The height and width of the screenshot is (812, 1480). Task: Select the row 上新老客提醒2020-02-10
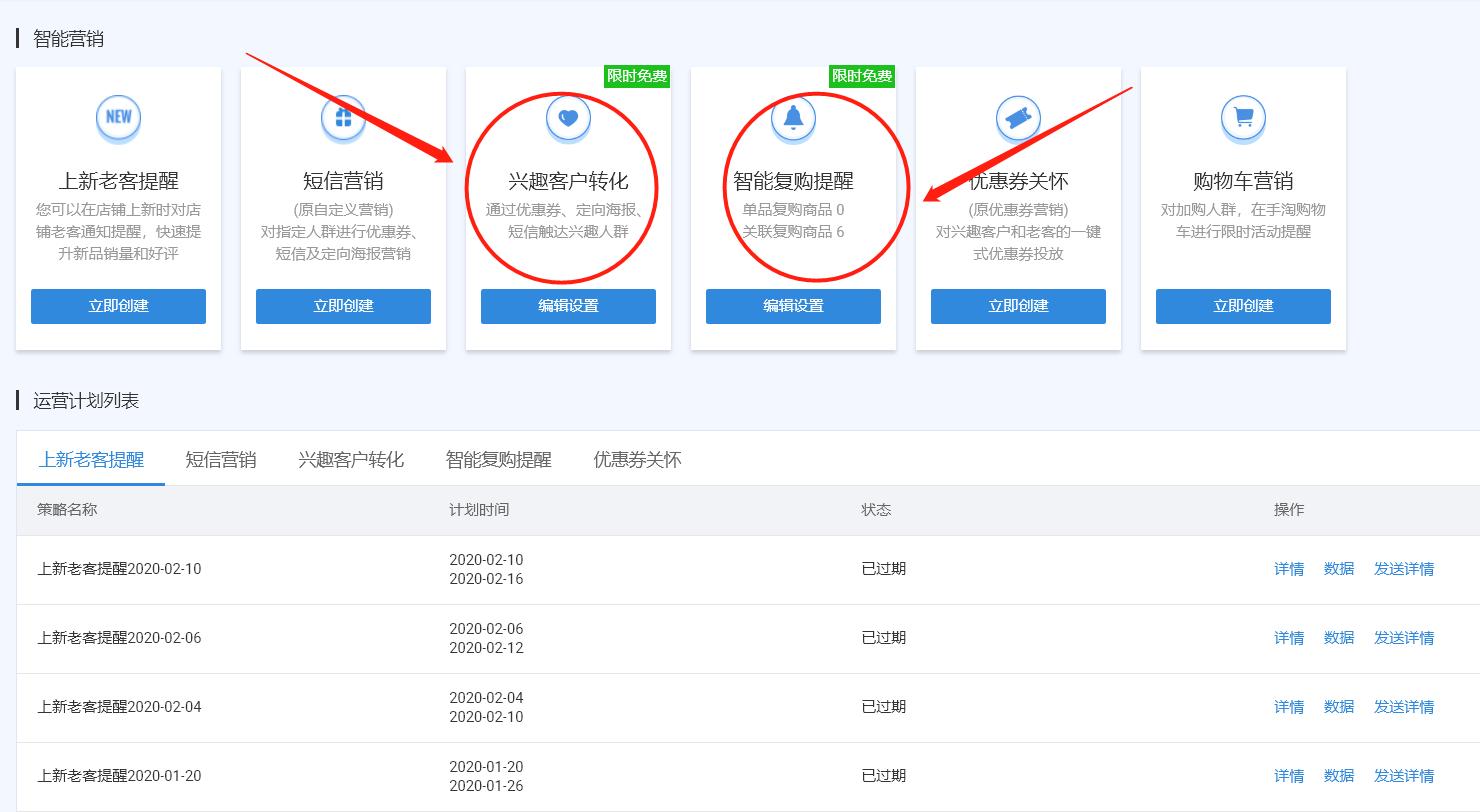pyautogui.click(x=748, y=569)
